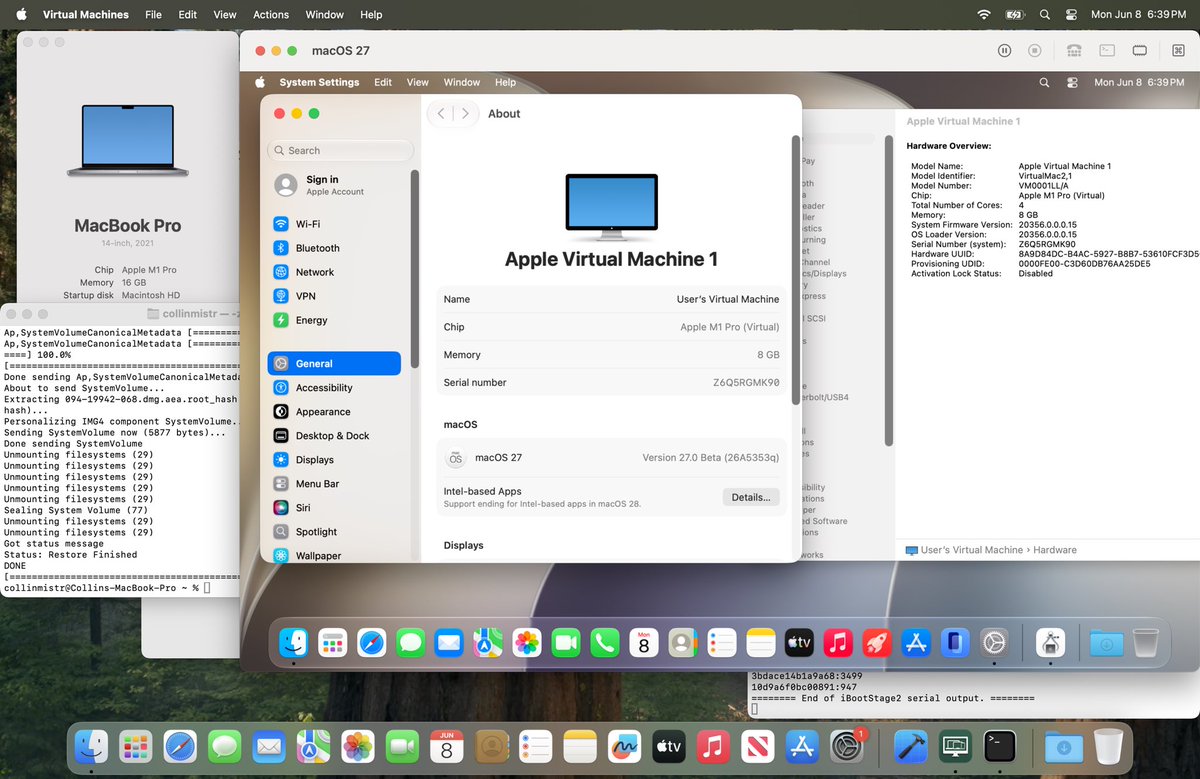The height and width of the screenshot is (779, 1200).
Task: Click the Search field in System Settings
Action: click(340, 150)
